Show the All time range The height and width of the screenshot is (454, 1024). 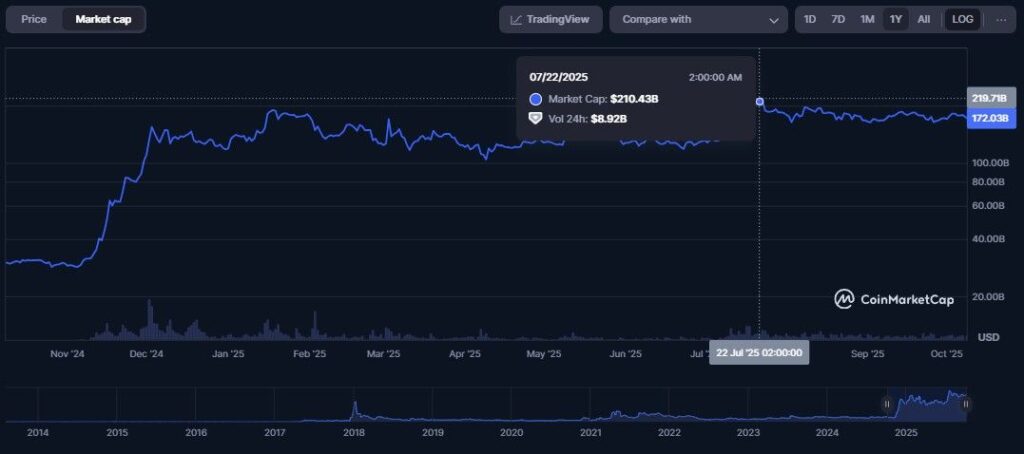pos(923,19)
